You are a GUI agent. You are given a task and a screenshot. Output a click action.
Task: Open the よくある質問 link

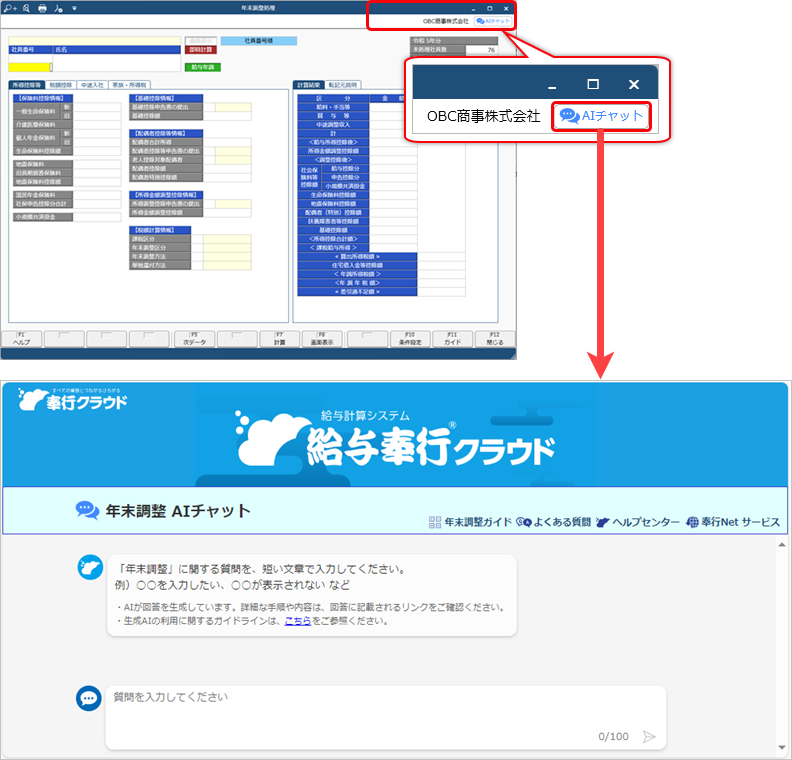tap(553, 522)
